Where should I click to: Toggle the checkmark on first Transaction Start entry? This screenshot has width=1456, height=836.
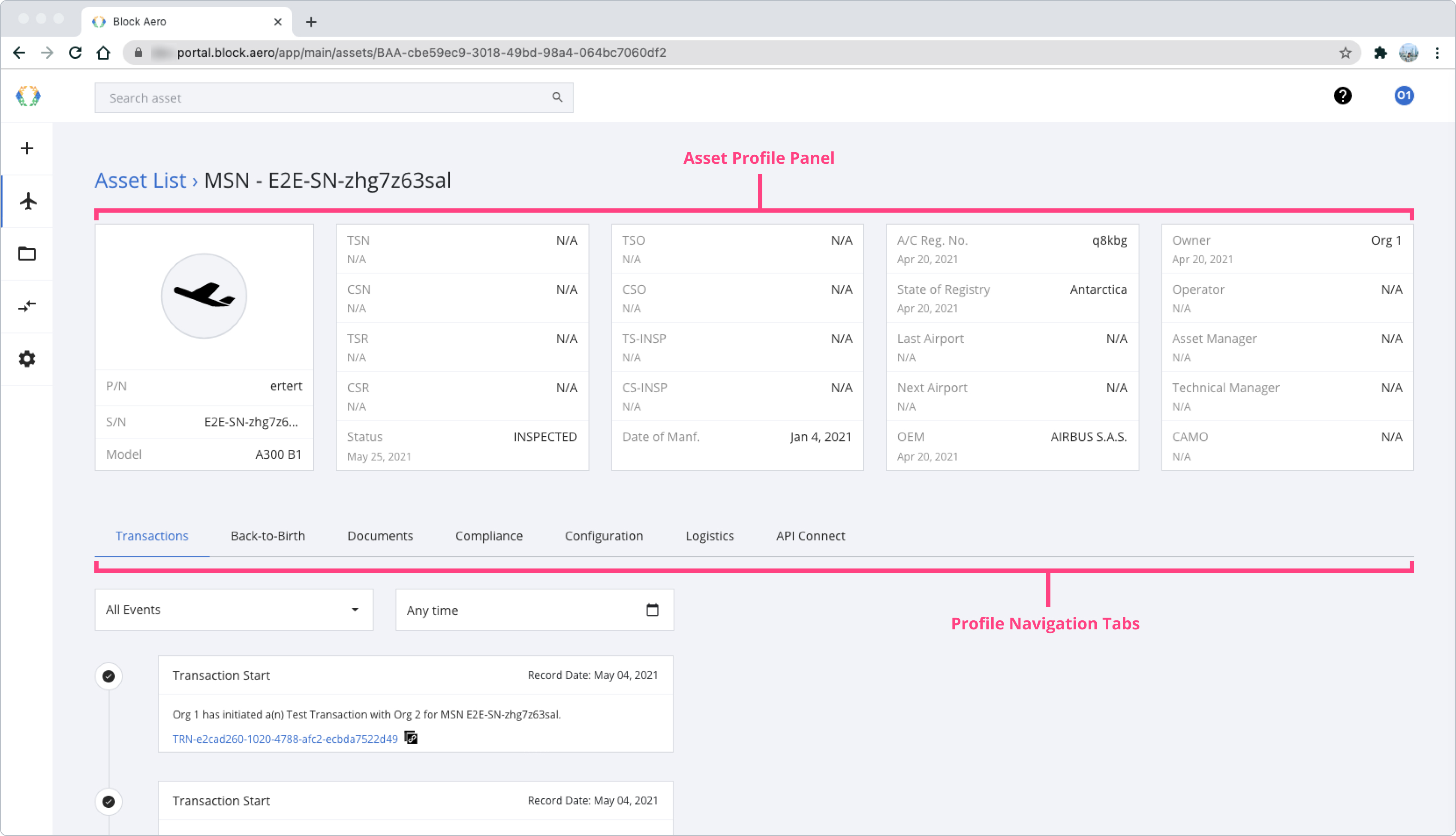coord(108,676)
